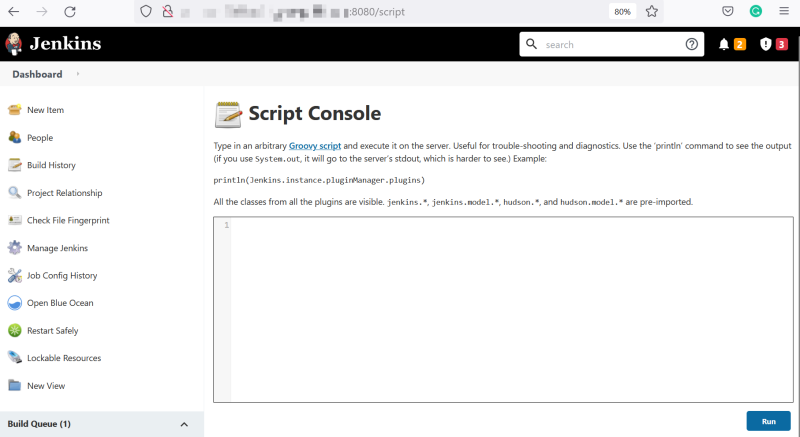Expand the Dashboard breadcrumb arrow
800x437 pixels.
pos(78,74)
